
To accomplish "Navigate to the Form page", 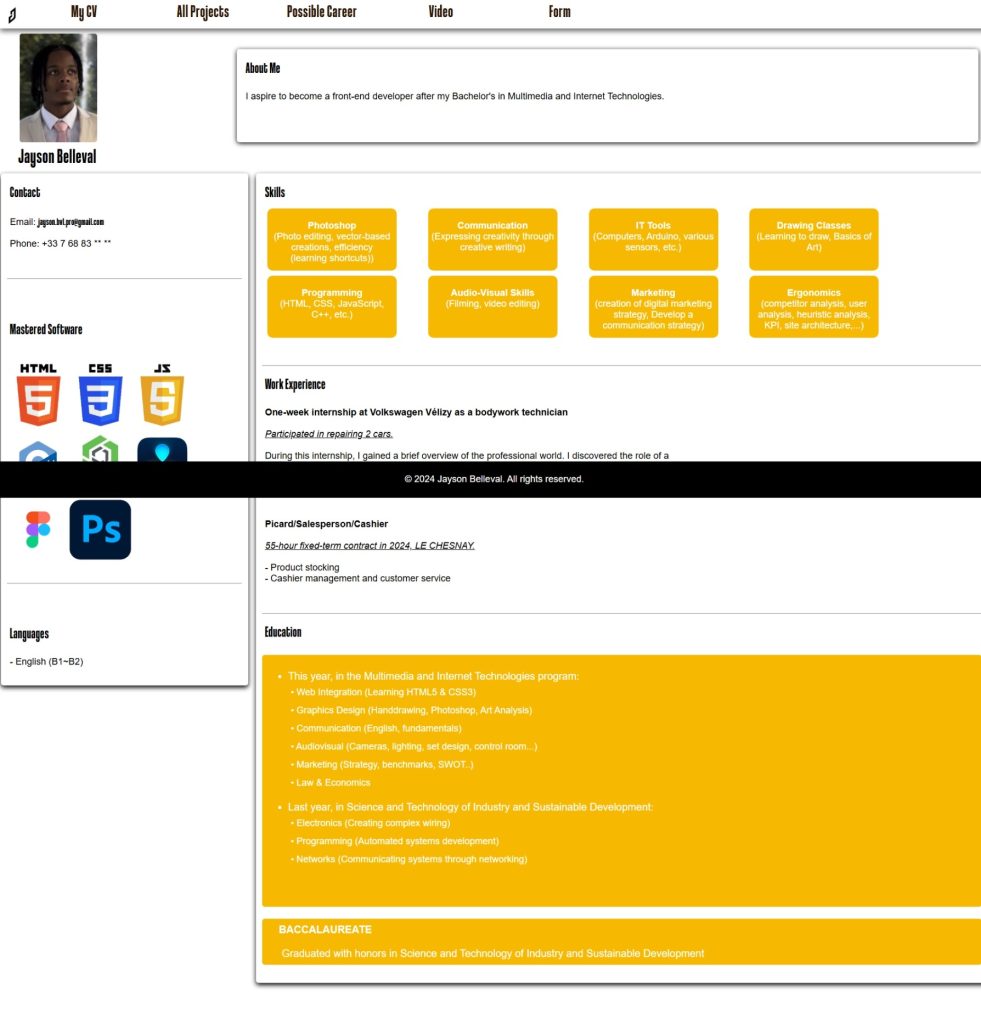I will pos(559,12).
